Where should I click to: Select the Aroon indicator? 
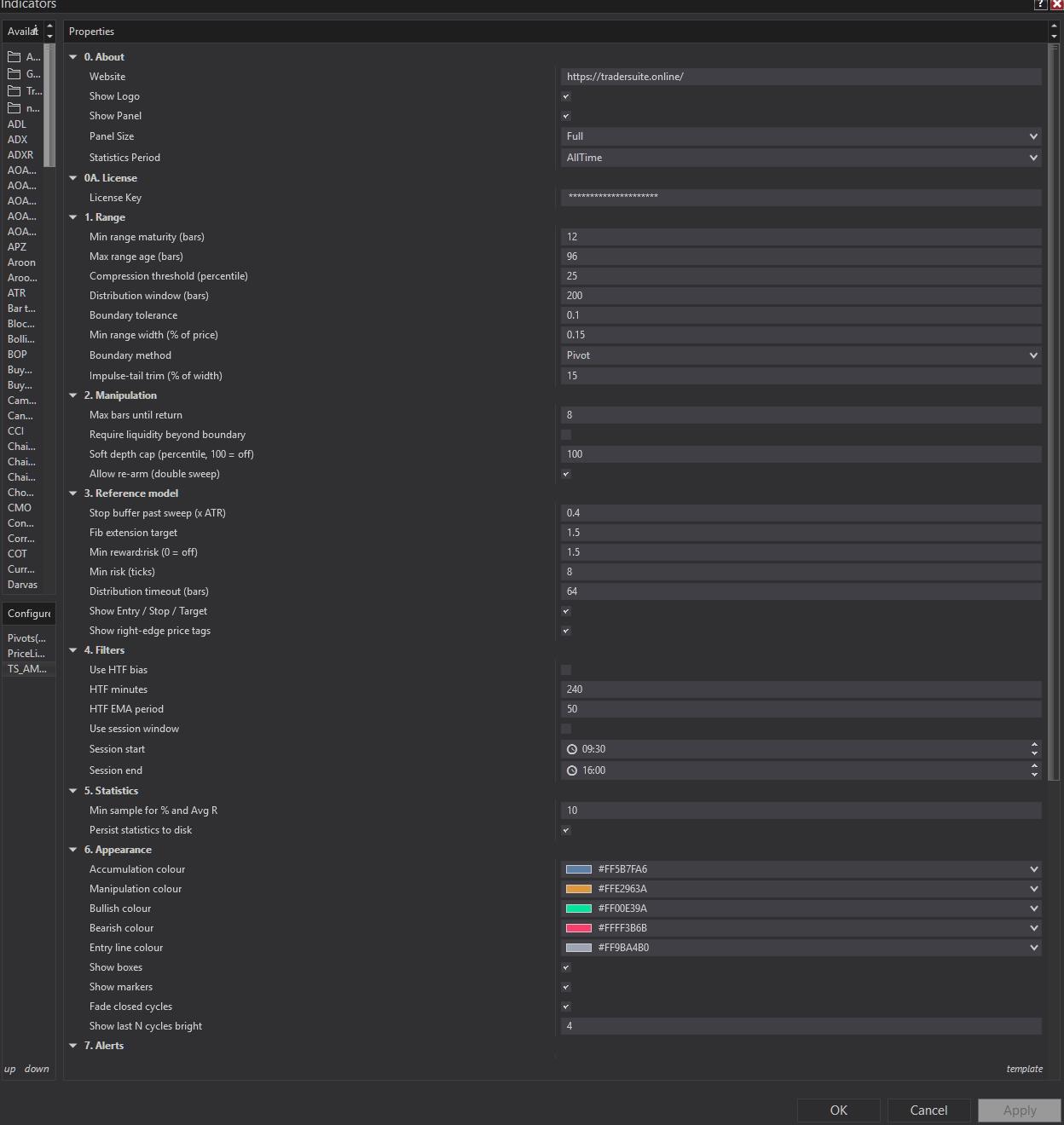[22, 262]
